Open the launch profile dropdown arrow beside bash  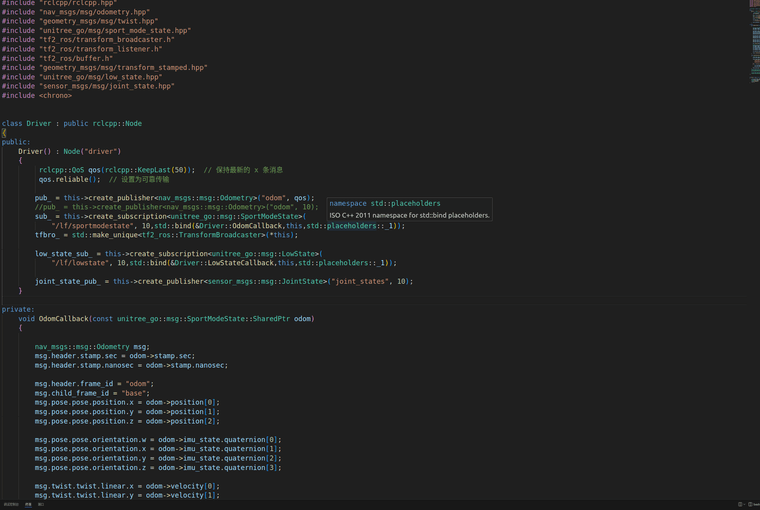point(744,504)
